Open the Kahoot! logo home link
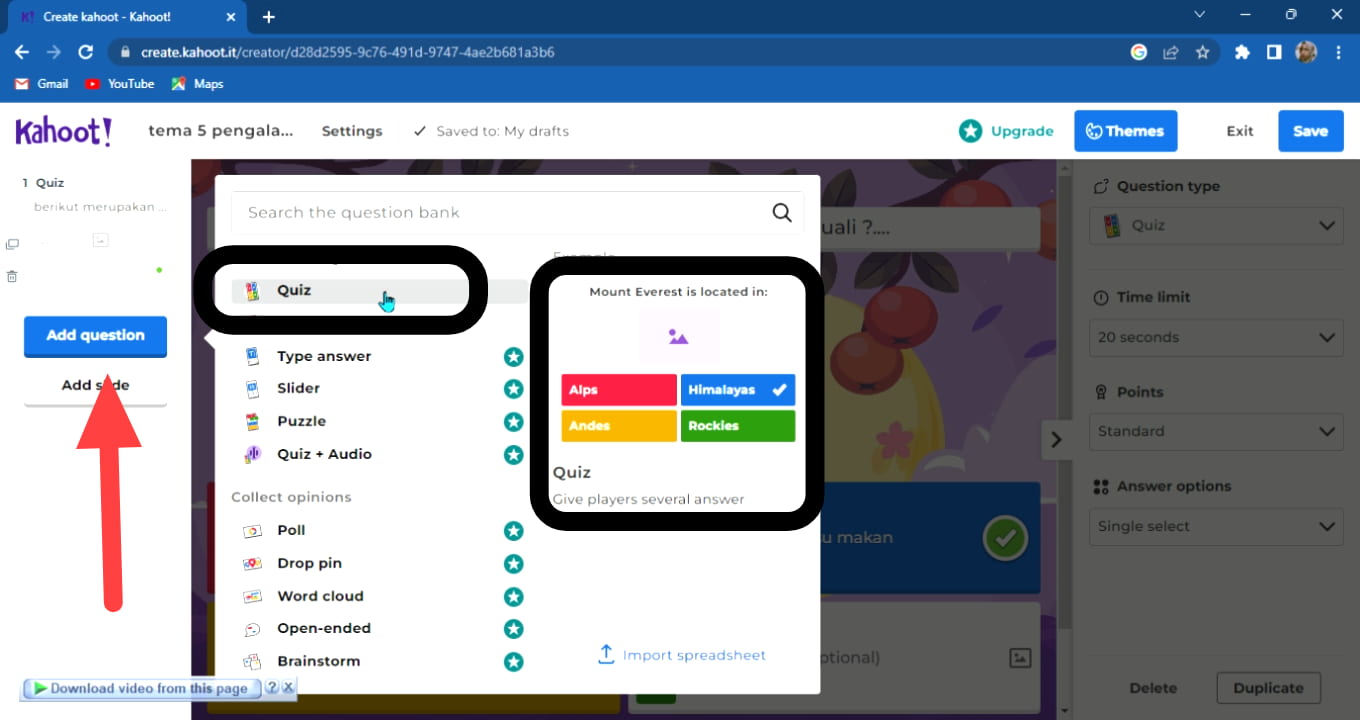 (64, 131)
